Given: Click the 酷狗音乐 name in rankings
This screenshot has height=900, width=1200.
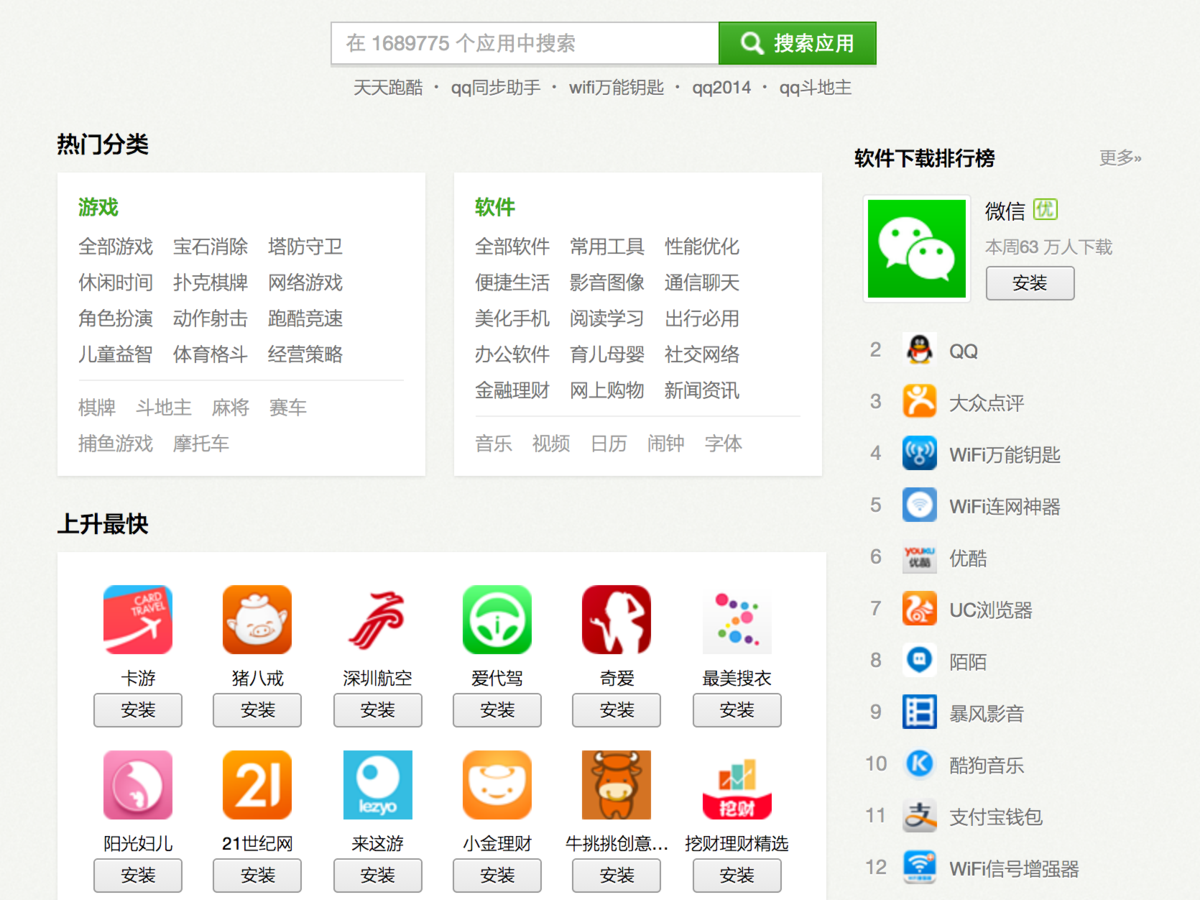Looking at the screenshot, I should 986,766.
